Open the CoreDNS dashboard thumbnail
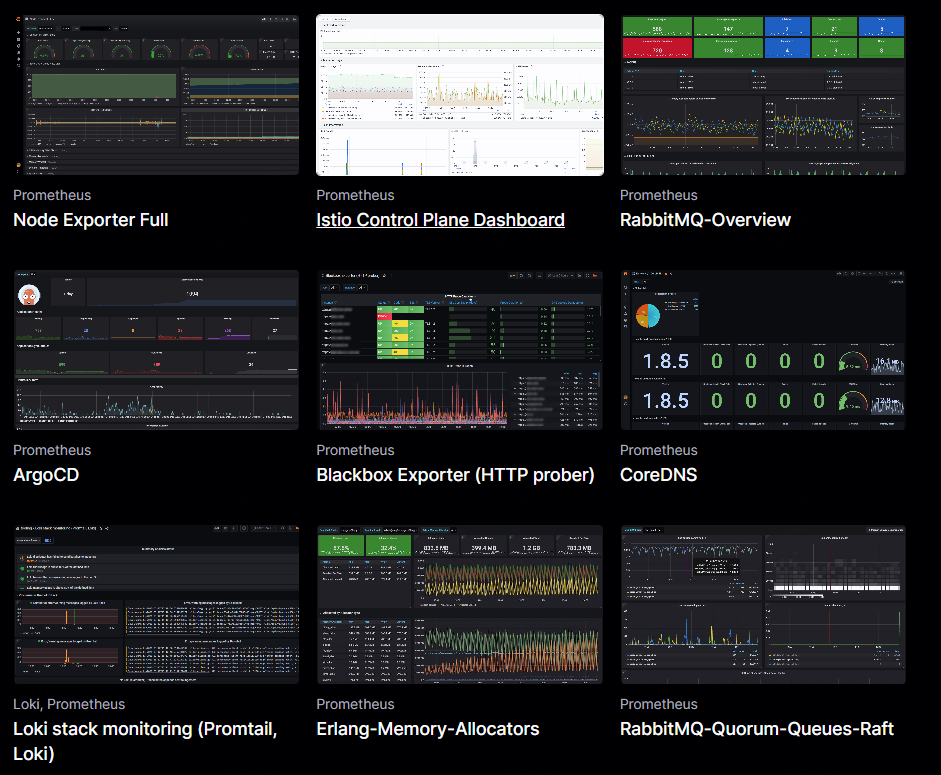The image size is (941, 775). coord(763,350)
